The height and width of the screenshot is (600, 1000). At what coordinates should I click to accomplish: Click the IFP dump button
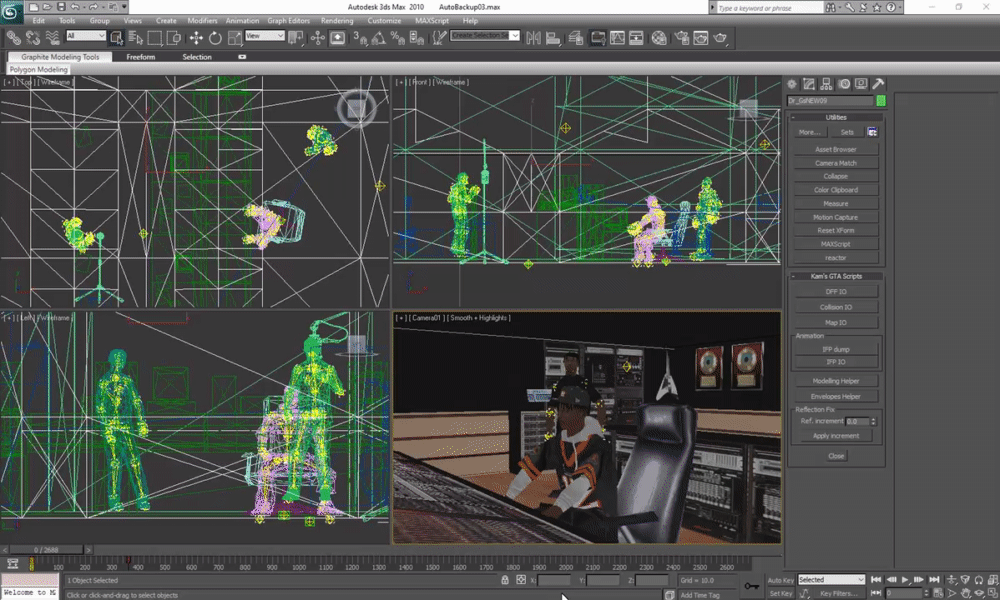835,349
